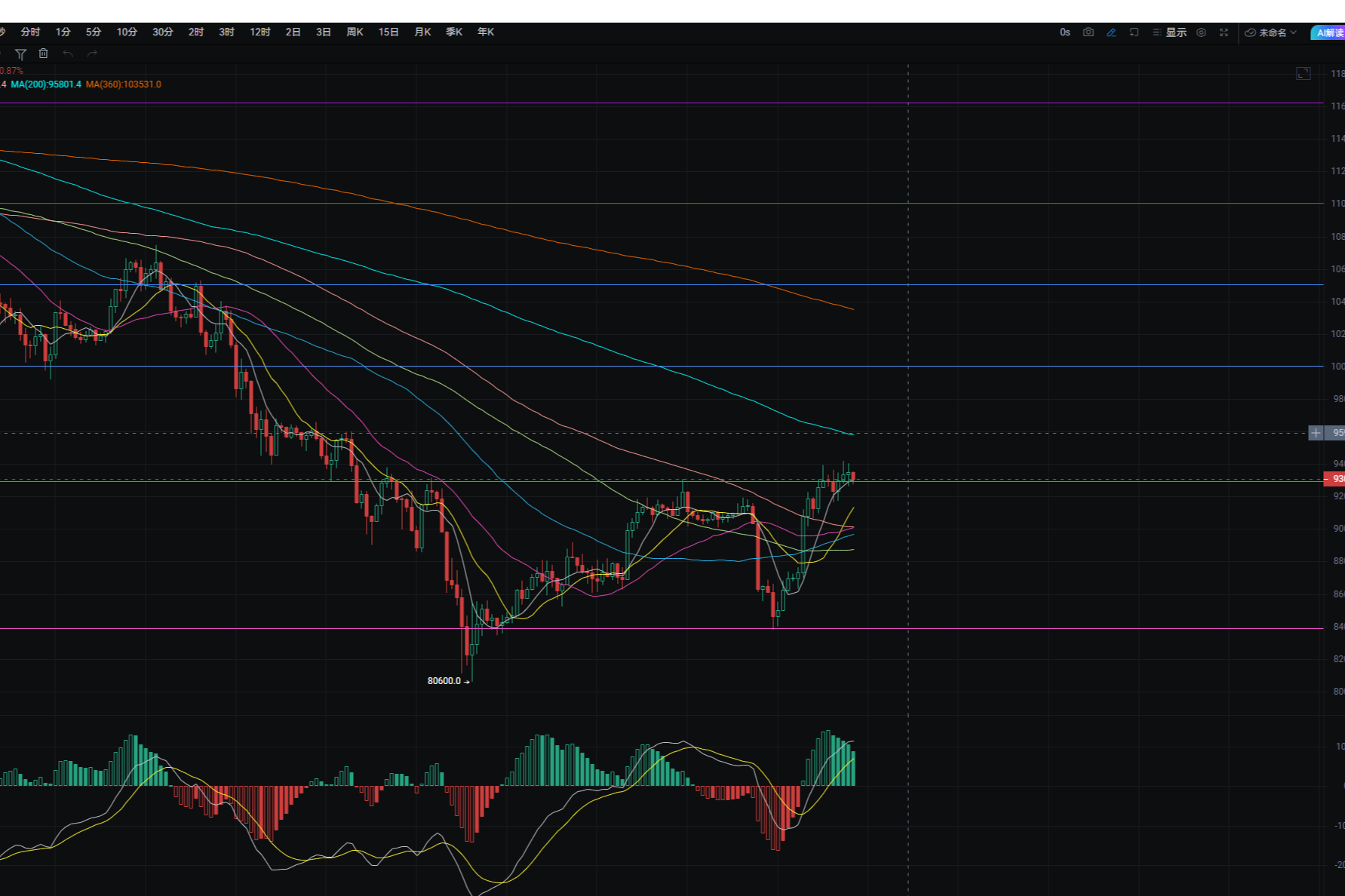This screenshot has width=1345, height=896.
Task: Select the 周K weekly timeframe
Action: click(355, 32)
